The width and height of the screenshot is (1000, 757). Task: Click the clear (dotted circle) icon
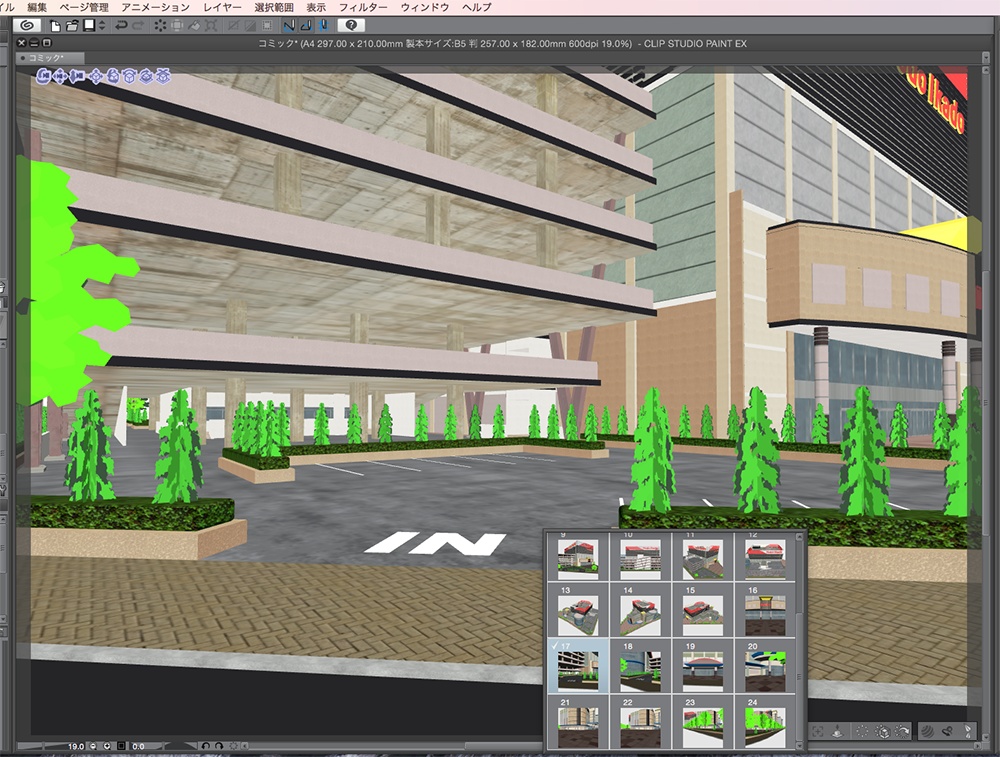tap(159, 26)
